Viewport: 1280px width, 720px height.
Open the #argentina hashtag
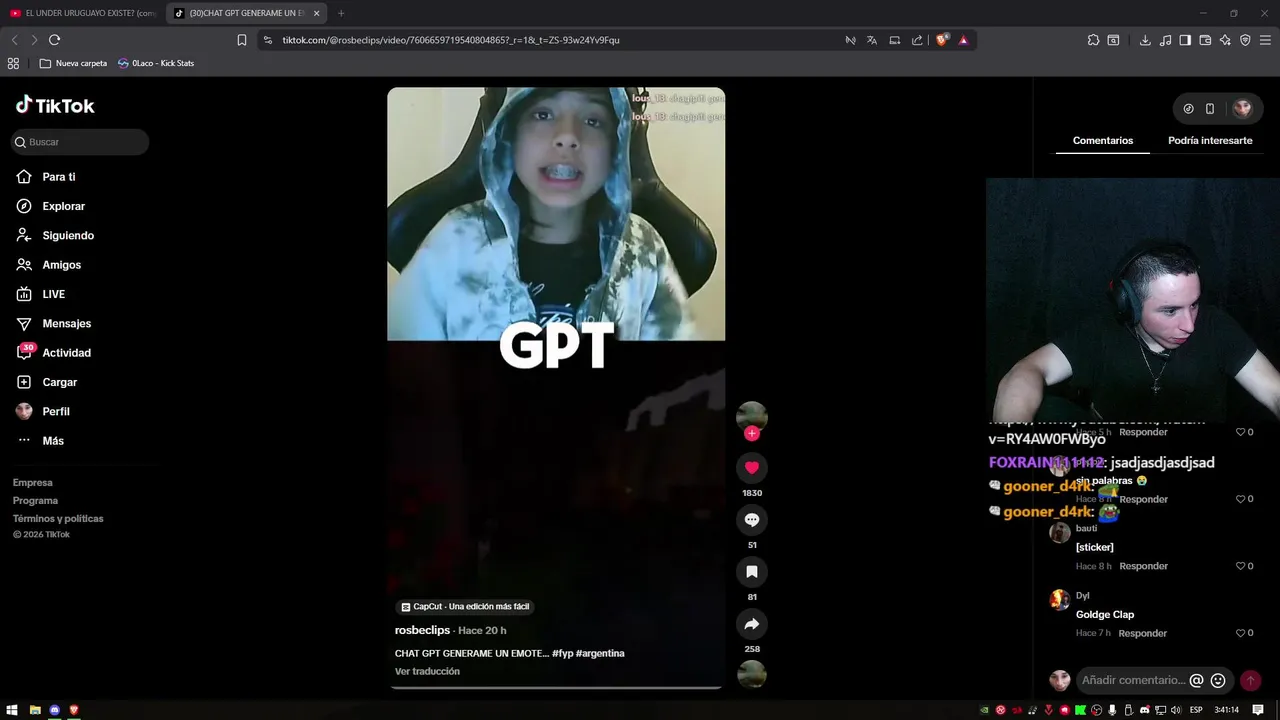(x=600, y=653)
